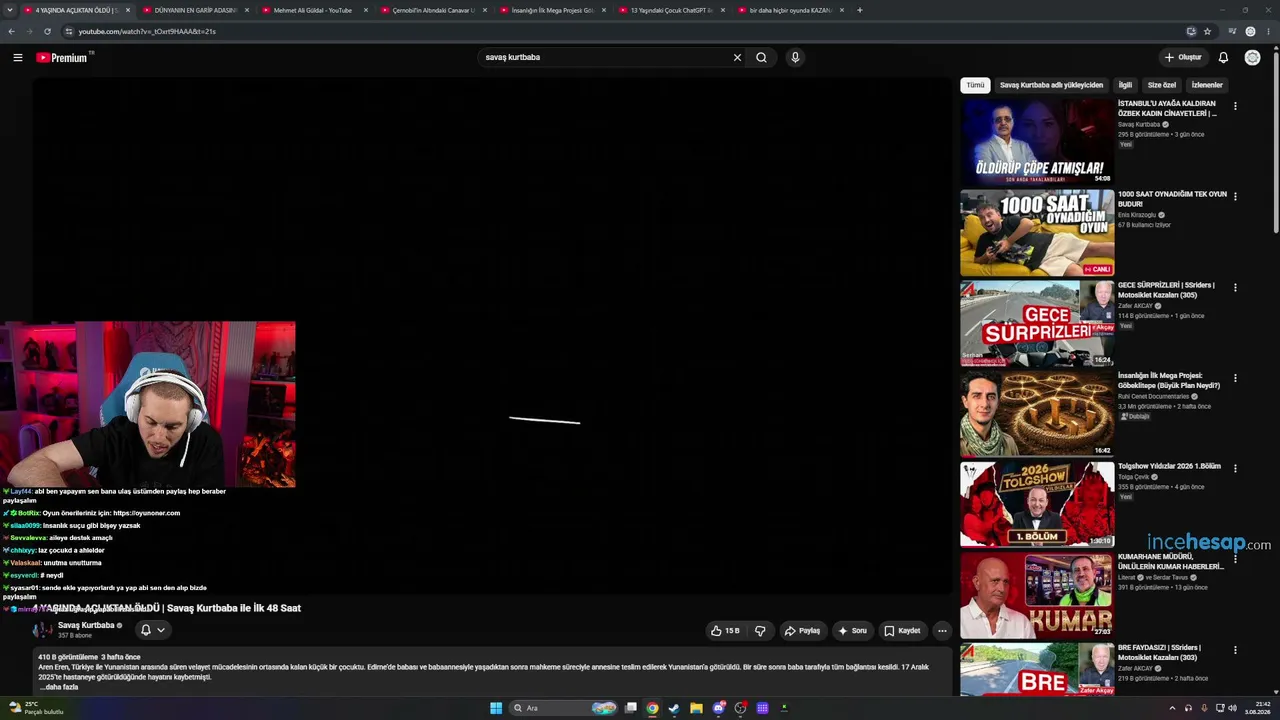The width and height of the screenshot is (1280, 720).
Task: Open more actions ellipsis below video
Action: [941, 631]
